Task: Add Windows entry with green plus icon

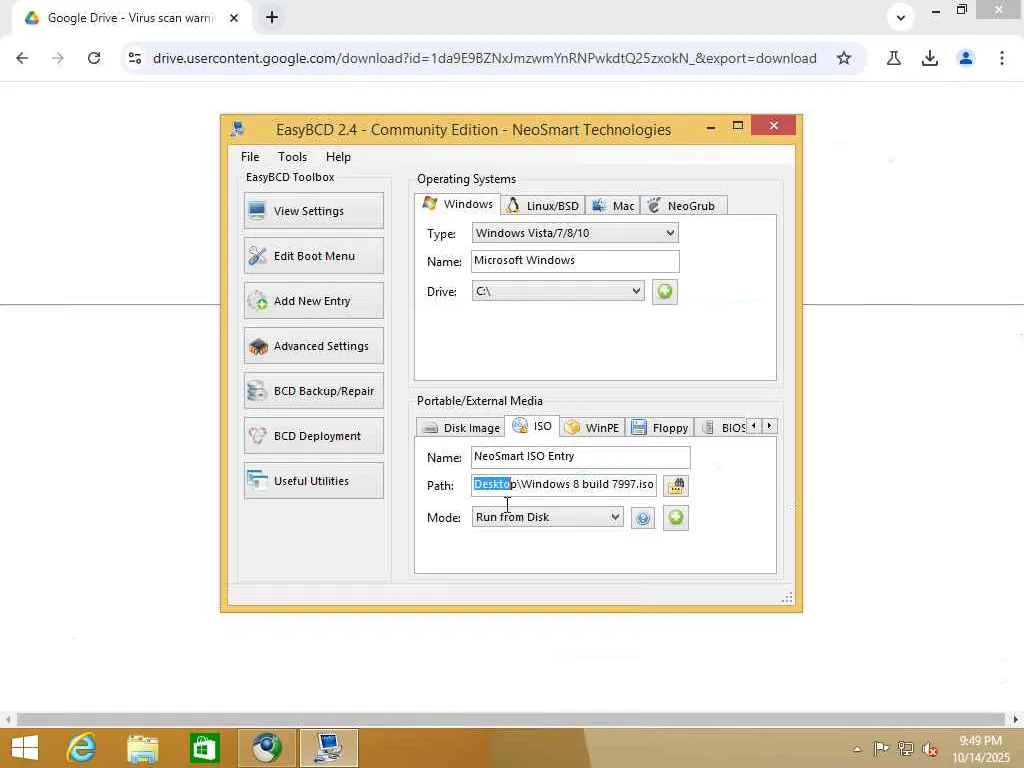Action: coord(665,291)
